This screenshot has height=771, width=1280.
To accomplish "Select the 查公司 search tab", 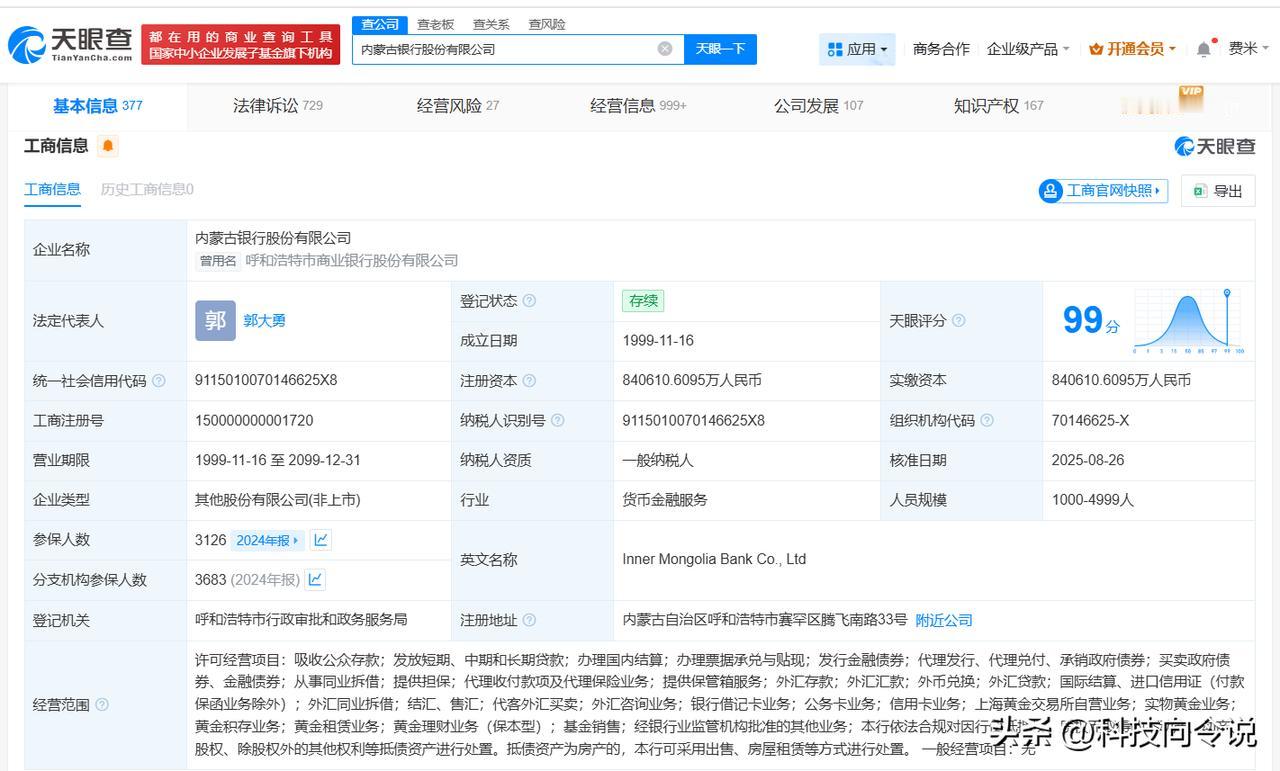I will (x=380, y=24).
